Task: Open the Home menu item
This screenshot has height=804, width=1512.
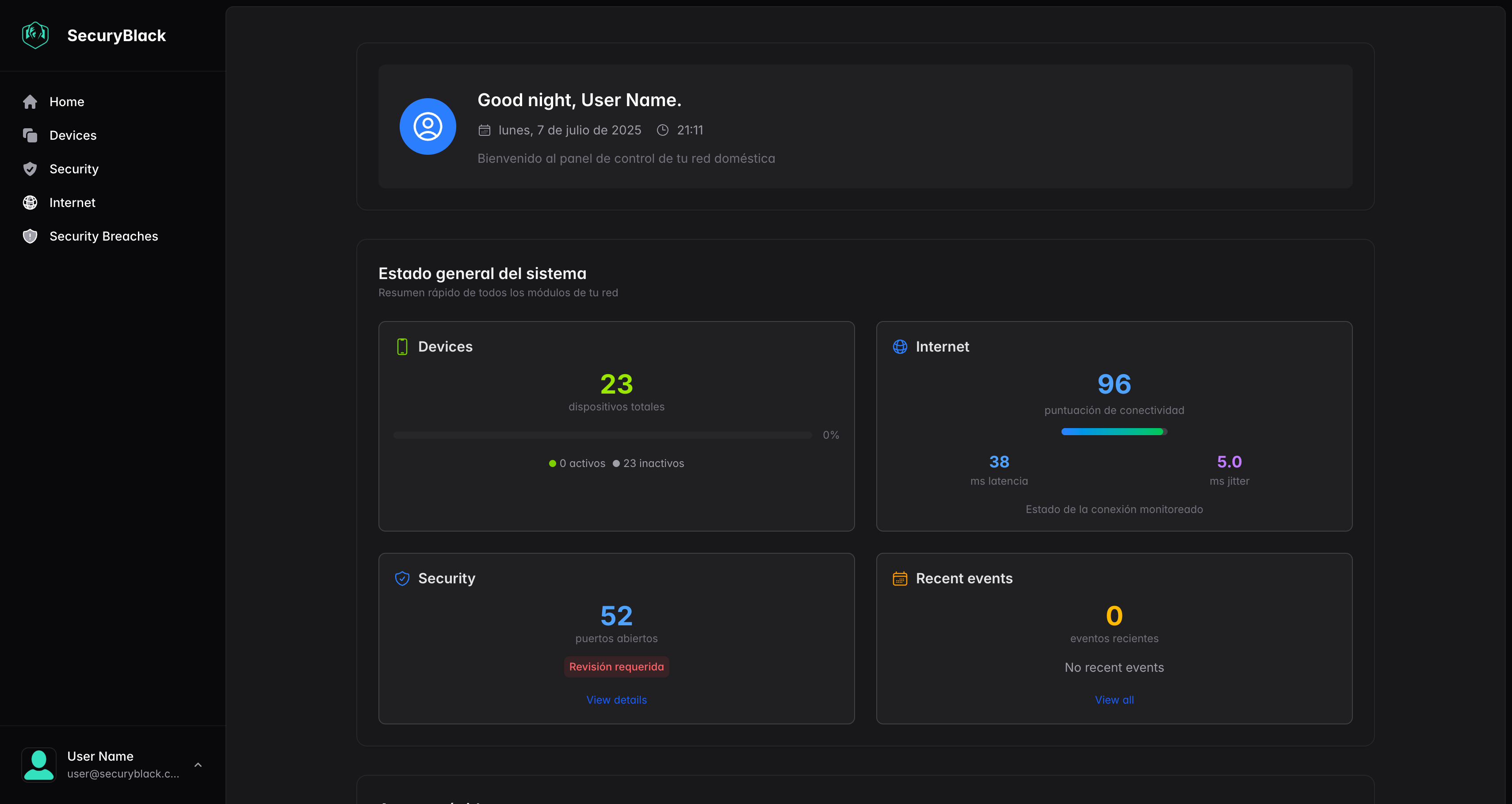Action: (113, 102)
